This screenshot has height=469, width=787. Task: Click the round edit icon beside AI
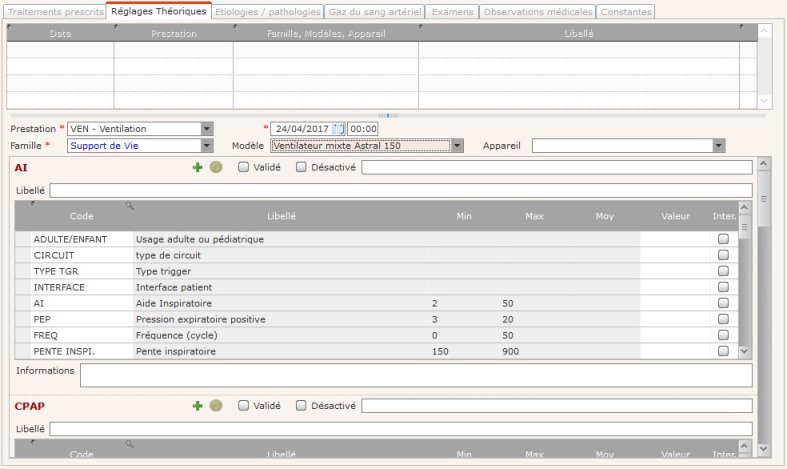coord(216,167)
